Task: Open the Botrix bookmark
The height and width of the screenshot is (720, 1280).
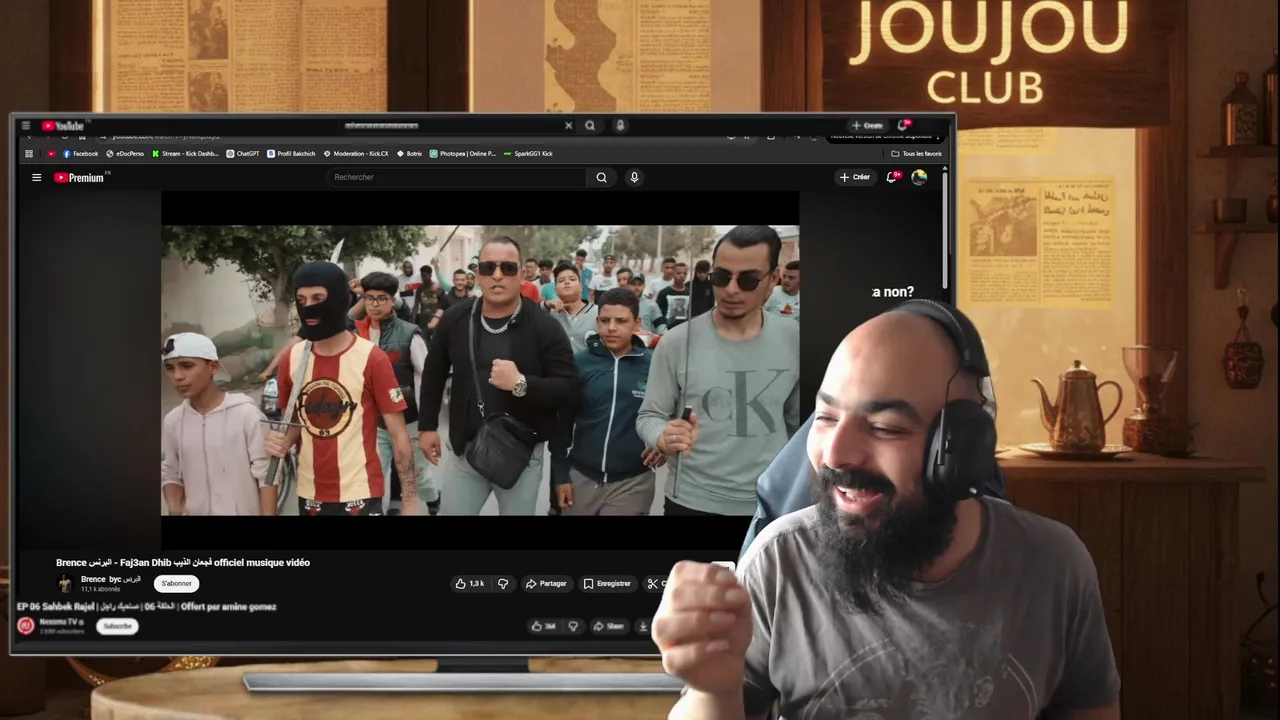Action: coord(410,154)
